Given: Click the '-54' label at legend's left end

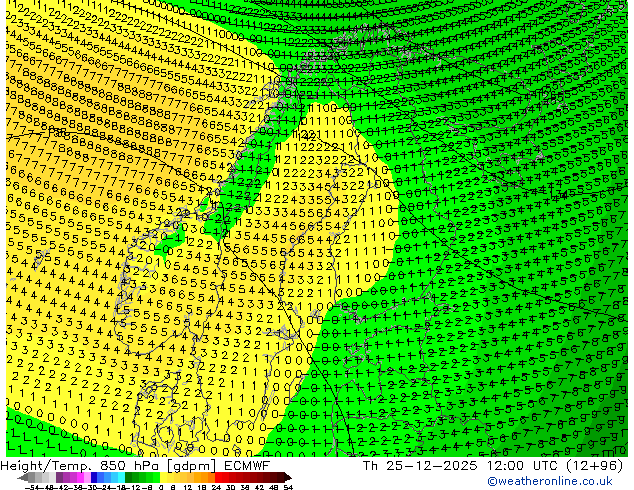Looking at the screenshot, I should 32,487.
